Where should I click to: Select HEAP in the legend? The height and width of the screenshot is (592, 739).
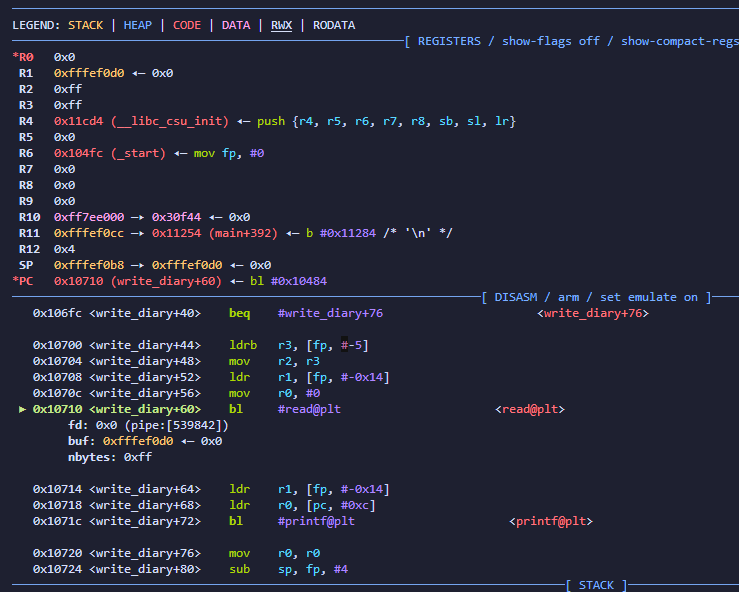tap(138, 25)
